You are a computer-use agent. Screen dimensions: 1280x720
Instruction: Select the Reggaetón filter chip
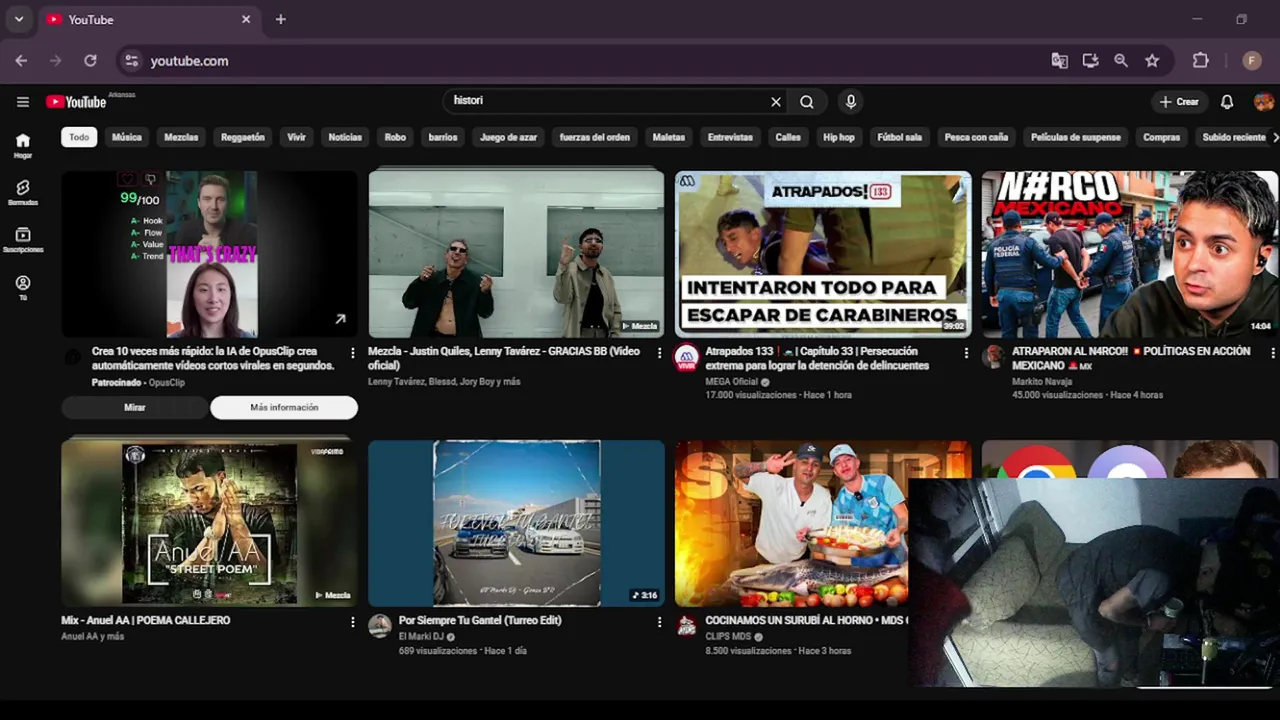pos(243,137)
